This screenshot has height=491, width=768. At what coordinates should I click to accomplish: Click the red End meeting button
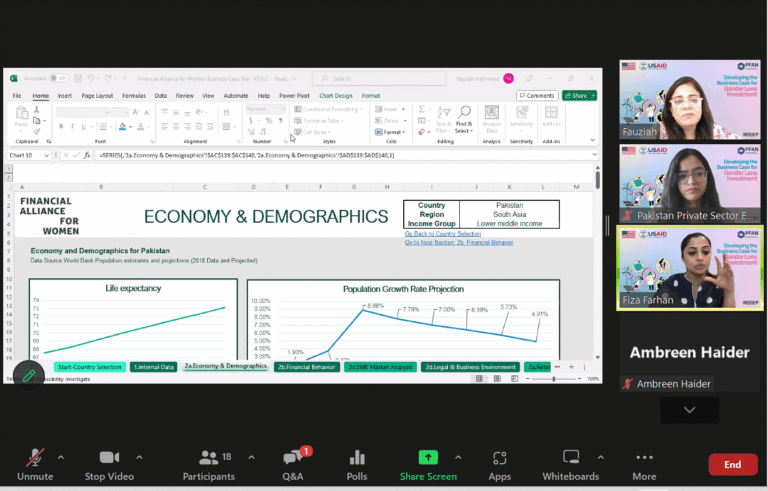[x=732, y=464]
